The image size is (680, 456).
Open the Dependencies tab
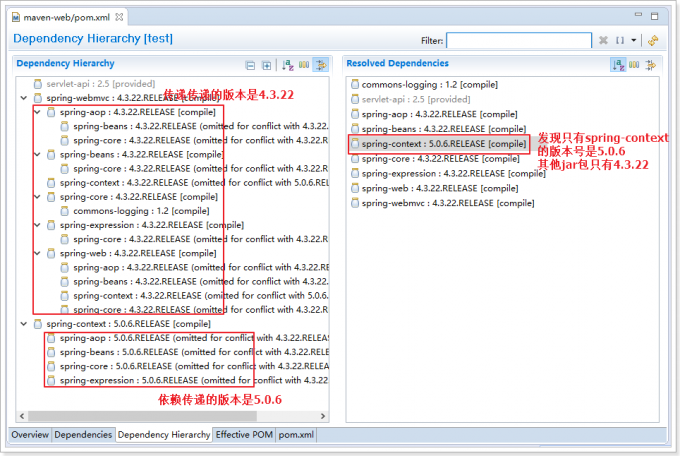83,435
